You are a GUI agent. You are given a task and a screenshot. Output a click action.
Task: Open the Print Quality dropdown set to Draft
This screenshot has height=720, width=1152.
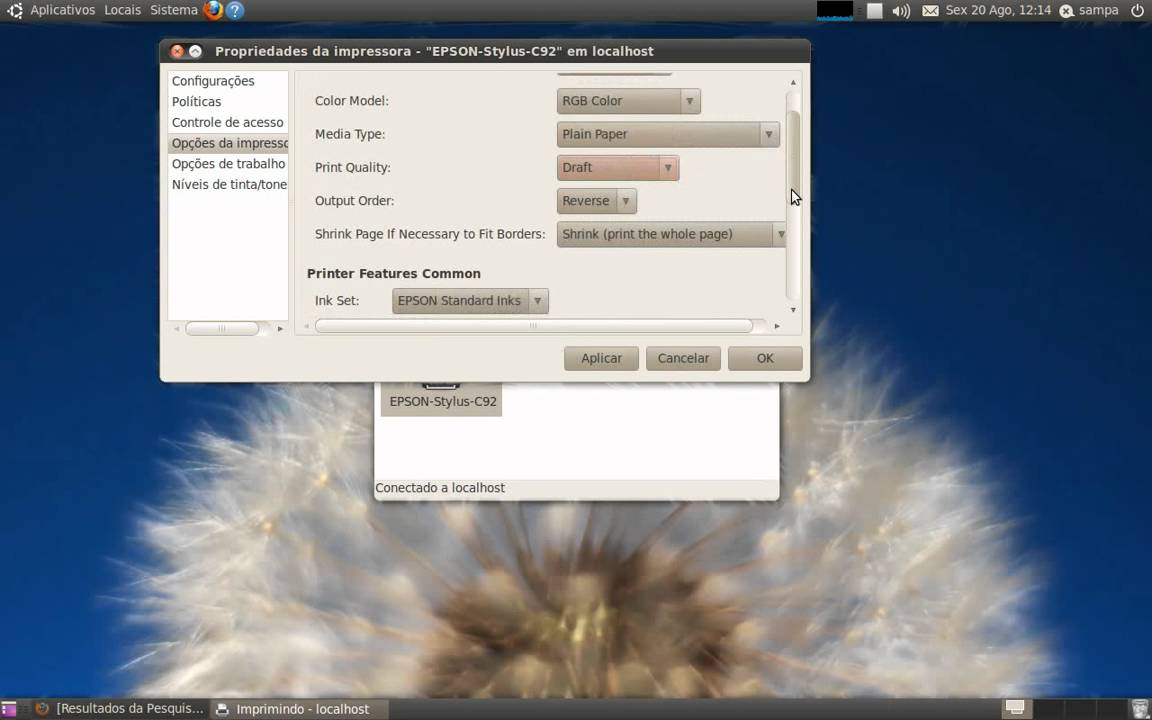pyautogui.click(x=617, y=168)
